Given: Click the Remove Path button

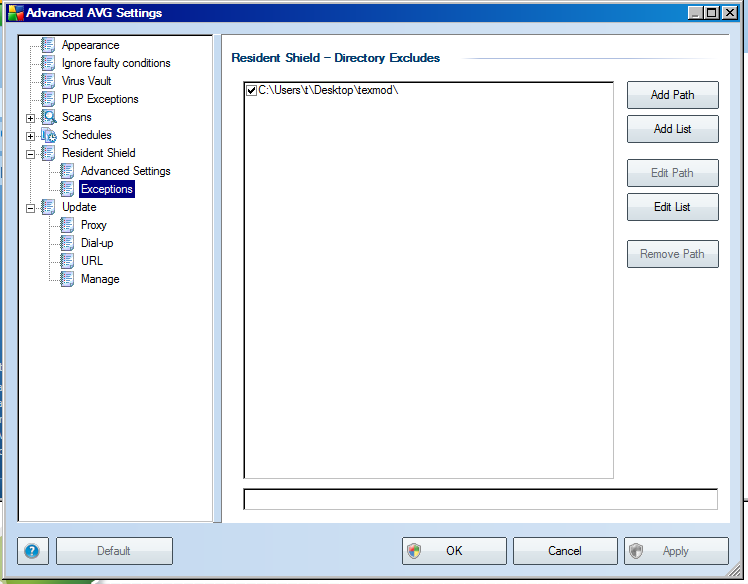Looking at the screenshot, I should 673,254.
